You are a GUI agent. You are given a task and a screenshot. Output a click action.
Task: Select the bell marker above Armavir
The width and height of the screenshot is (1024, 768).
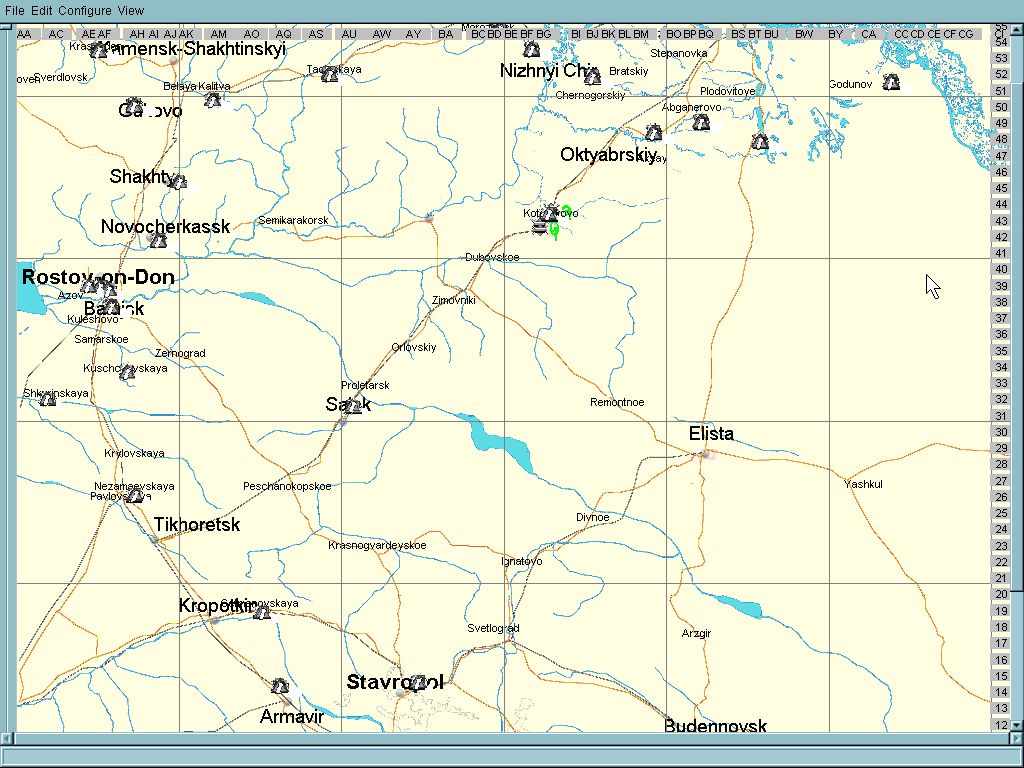point(280,686)
